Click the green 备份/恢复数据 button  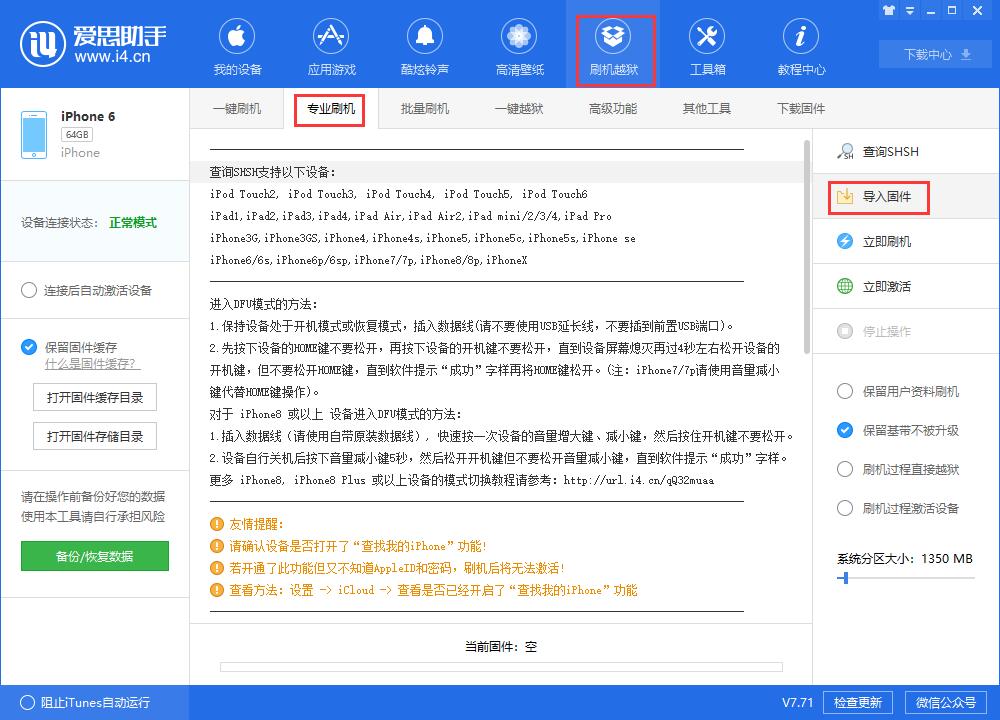(x=94, y=556)
